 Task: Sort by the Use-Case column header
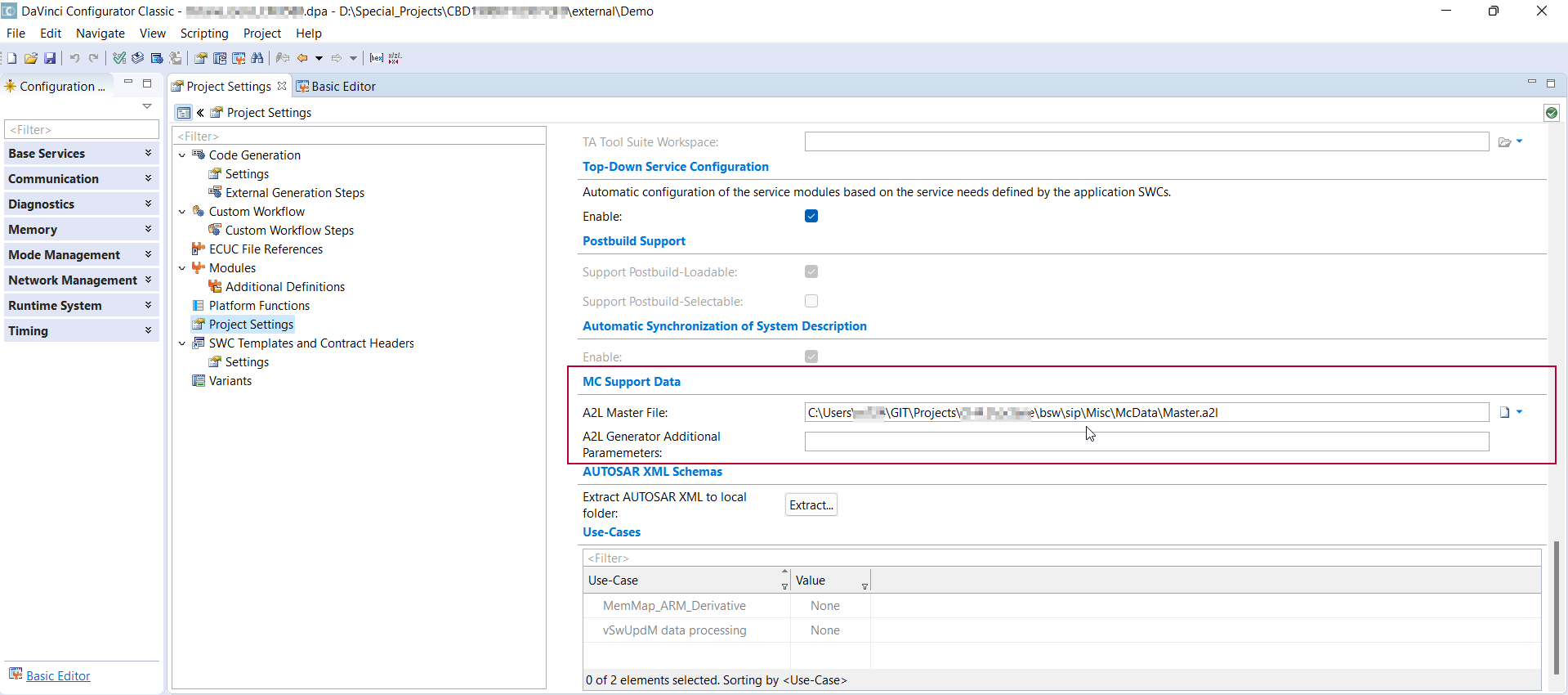(x=686, y=581)
